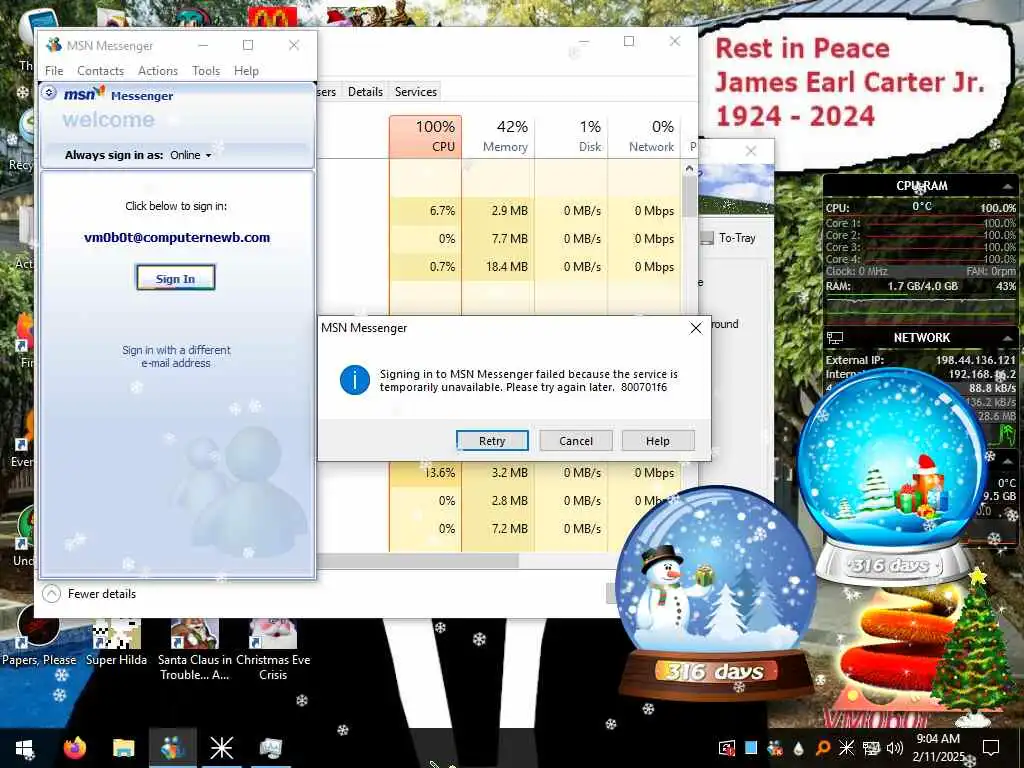Open Firefox from the taskbar

coord(74,748)
